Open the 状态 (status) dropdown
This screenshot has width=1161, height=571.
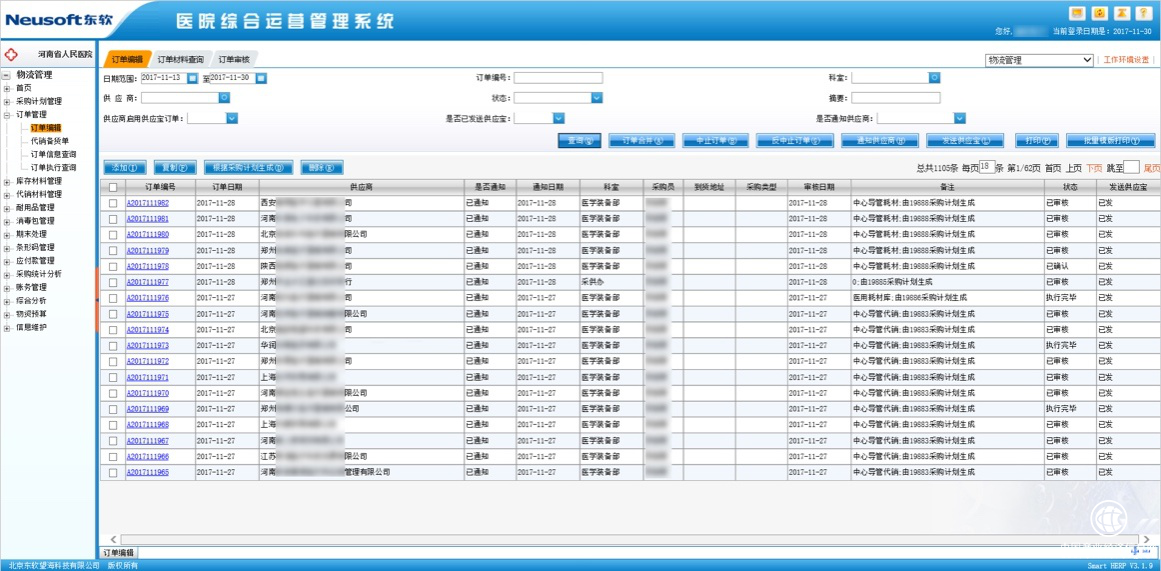tap(597, 98)
